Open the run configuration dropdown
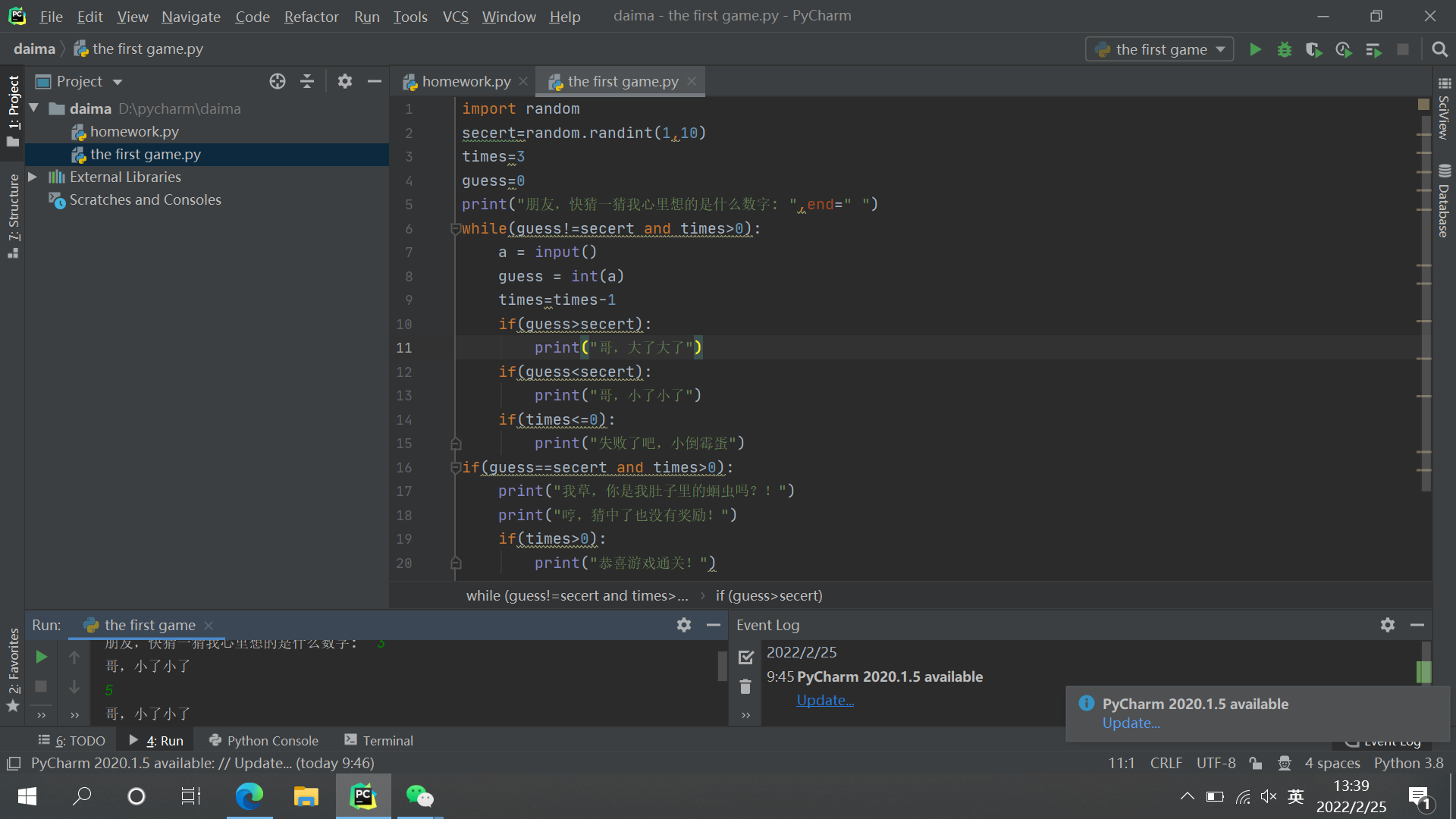The height and width of the screenshot is (819, 1456). coord(1159,49)
